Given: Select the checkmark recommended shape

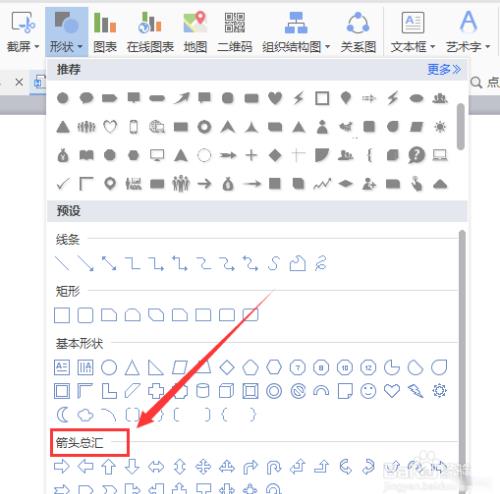Looking at the screenshot, I should click(63, 183).
